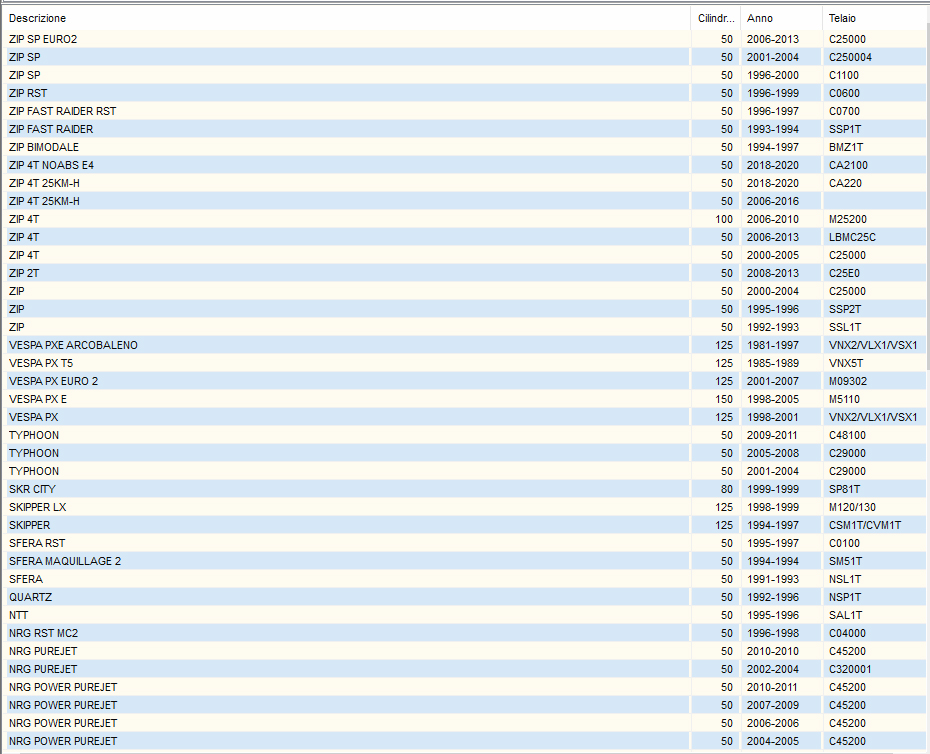Select ZIP 4T 25KM-H with frame CA220
Viewport: 930px width, 754px height.
(464, 183)
